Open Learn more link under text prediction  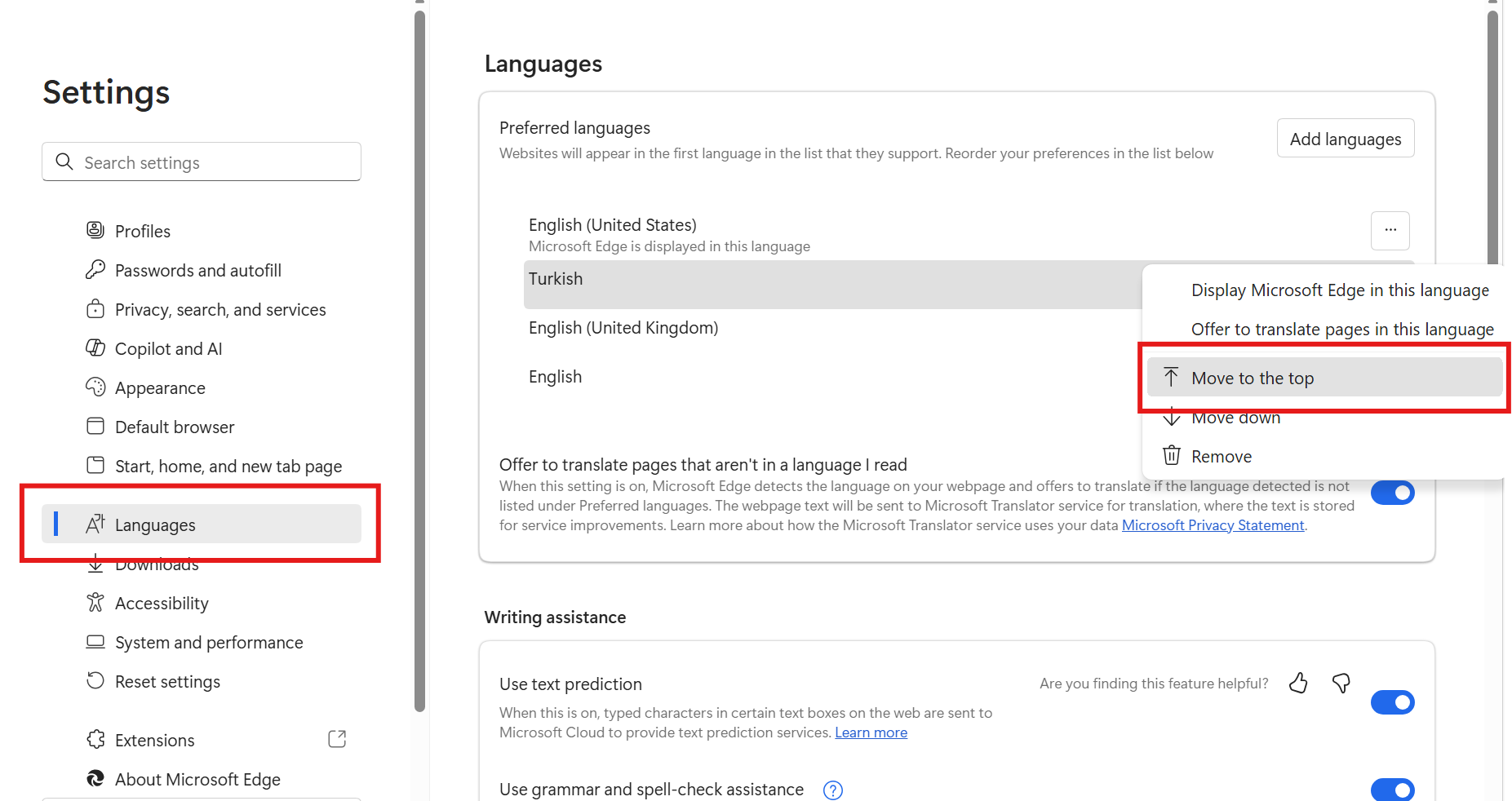point(871,732)
